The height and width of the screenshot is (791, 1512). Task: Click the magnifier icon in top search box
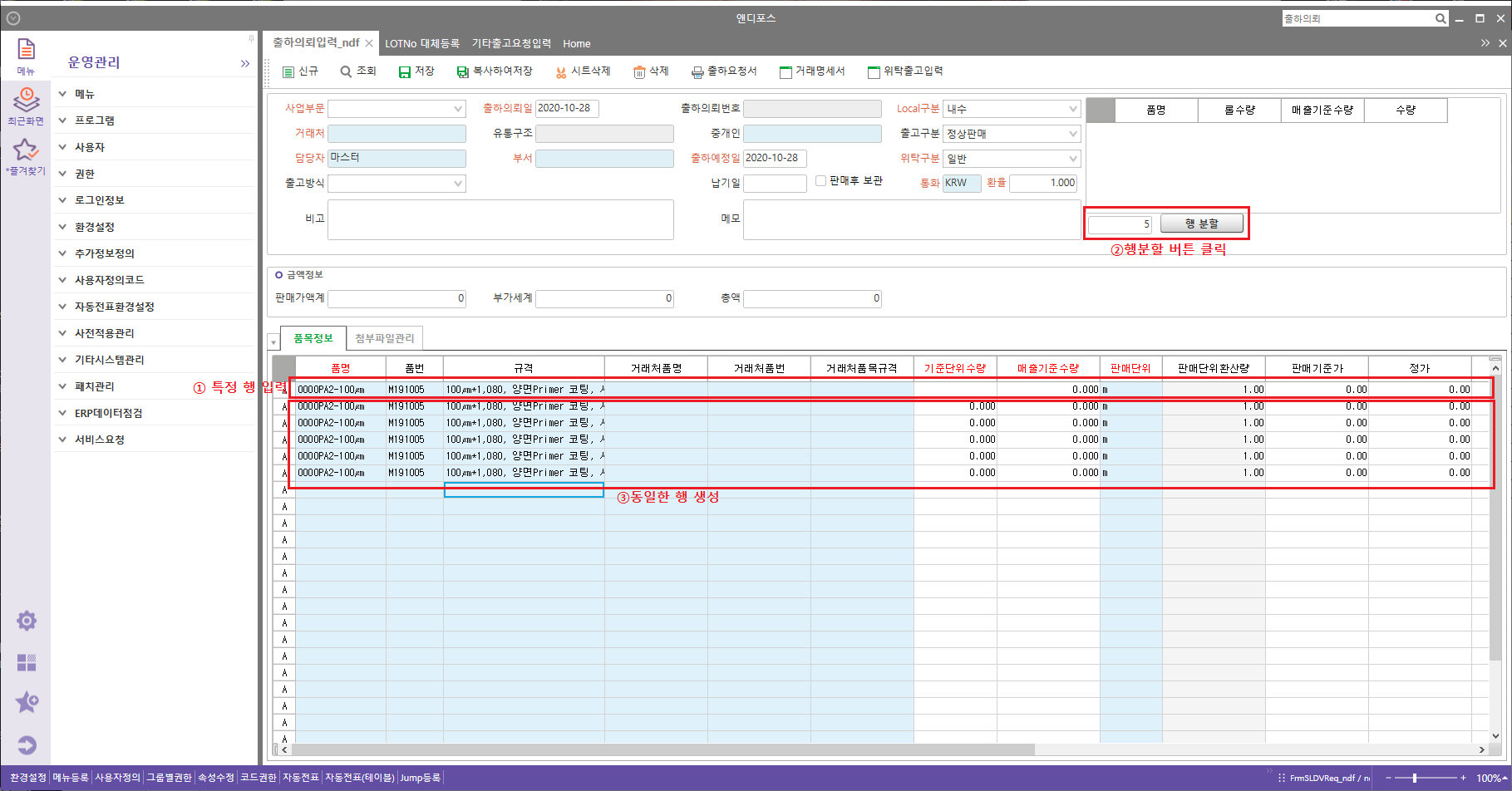coord(1441,18)
